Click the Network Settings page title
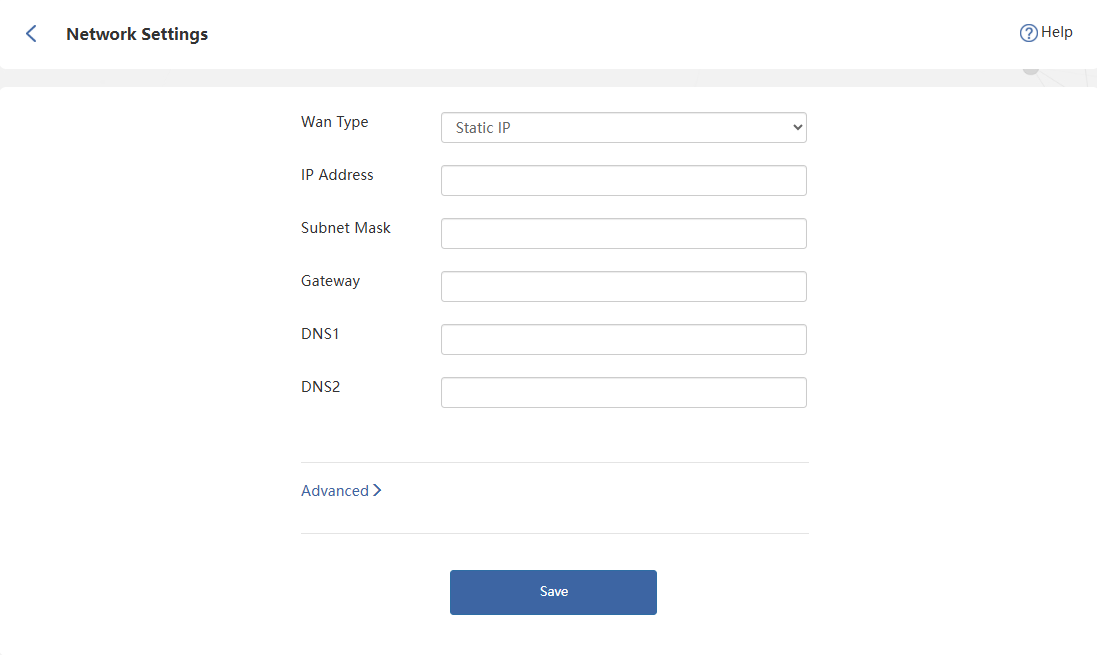The width and height of the screenshot is (1097, 655). (x=137, y=34)
